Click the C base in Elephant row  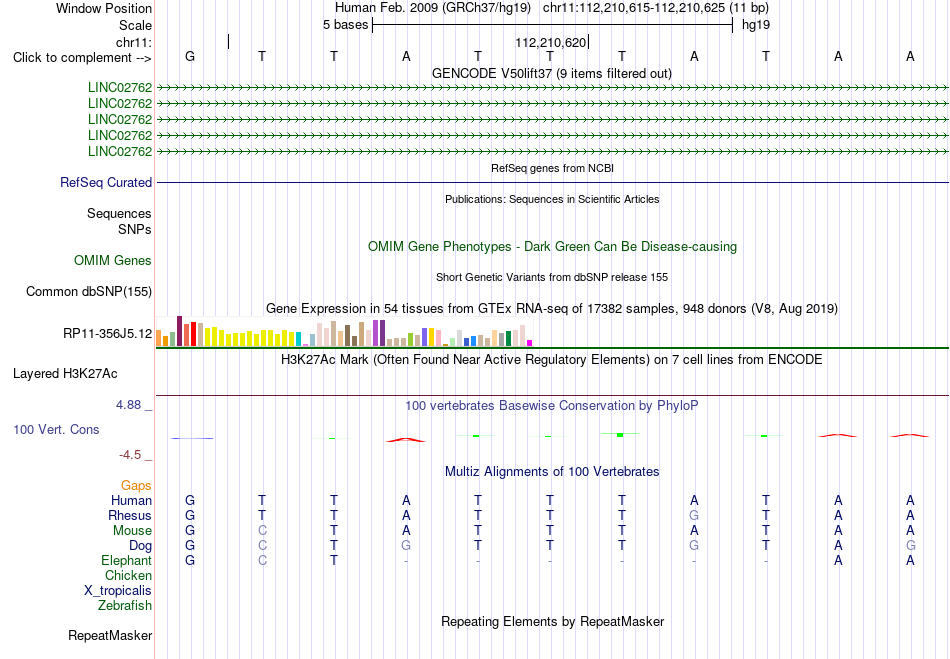click(x=262, y=560)
